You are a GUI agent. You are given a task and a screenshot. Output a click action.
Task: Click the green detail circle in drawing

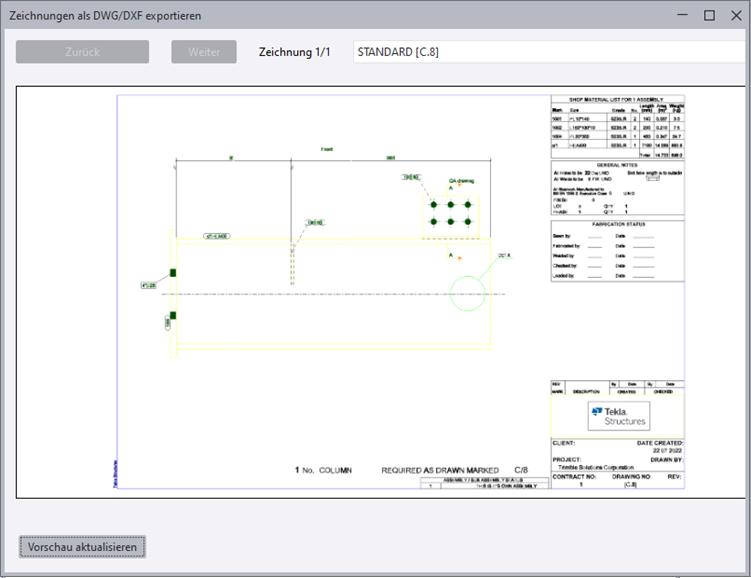click(468, 294)
